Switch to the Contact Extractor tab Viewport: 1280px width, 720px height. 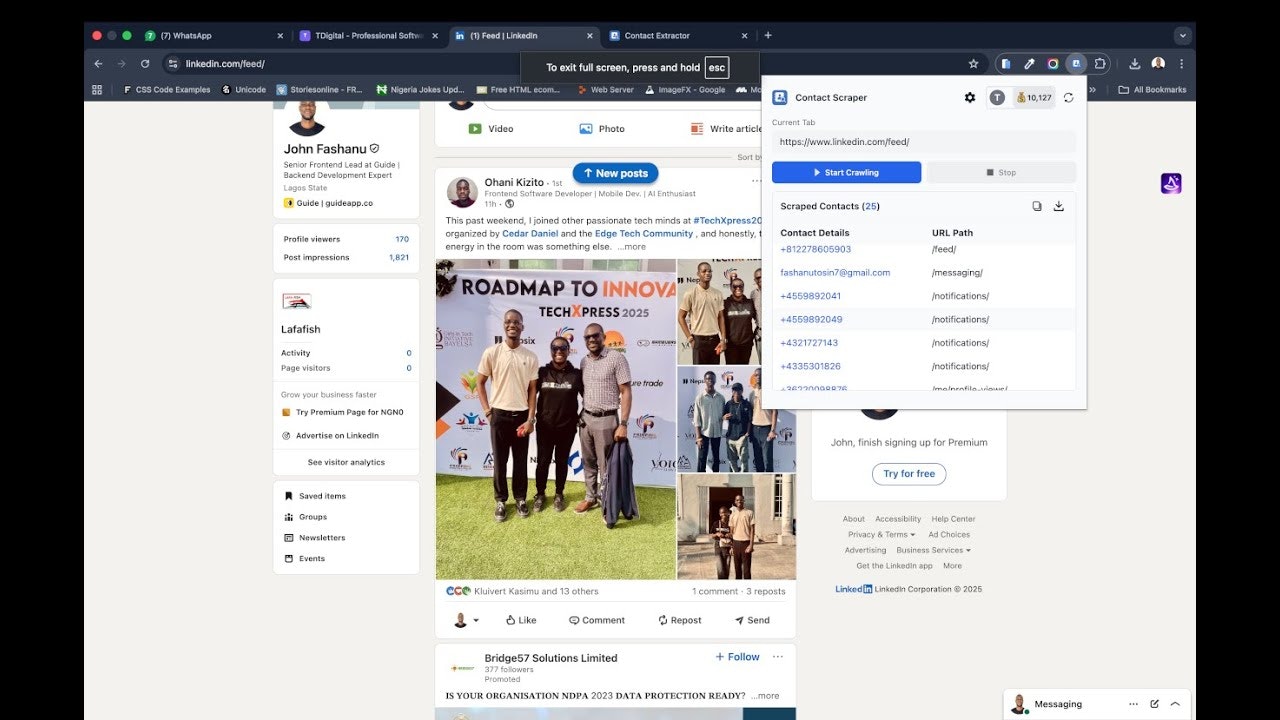coord(679,35)
